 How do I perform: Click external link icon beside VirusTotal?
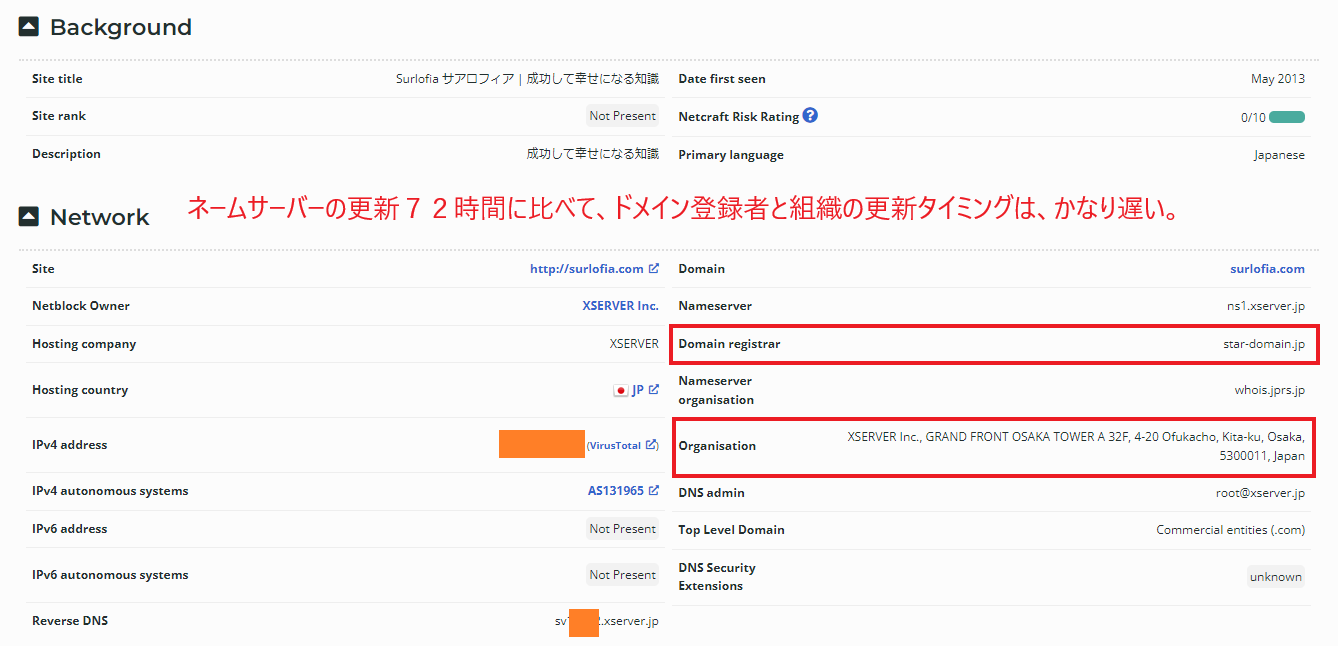651,445
